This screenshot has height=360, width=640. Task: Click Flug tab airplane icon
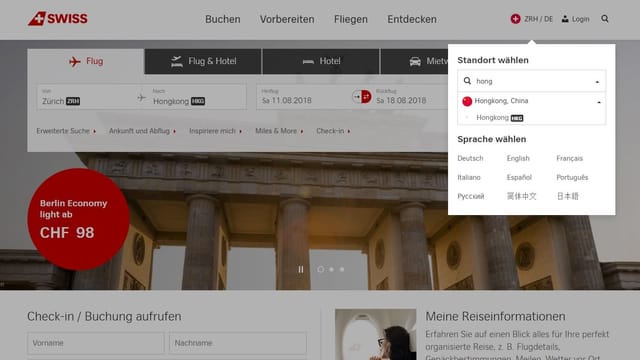75,62
